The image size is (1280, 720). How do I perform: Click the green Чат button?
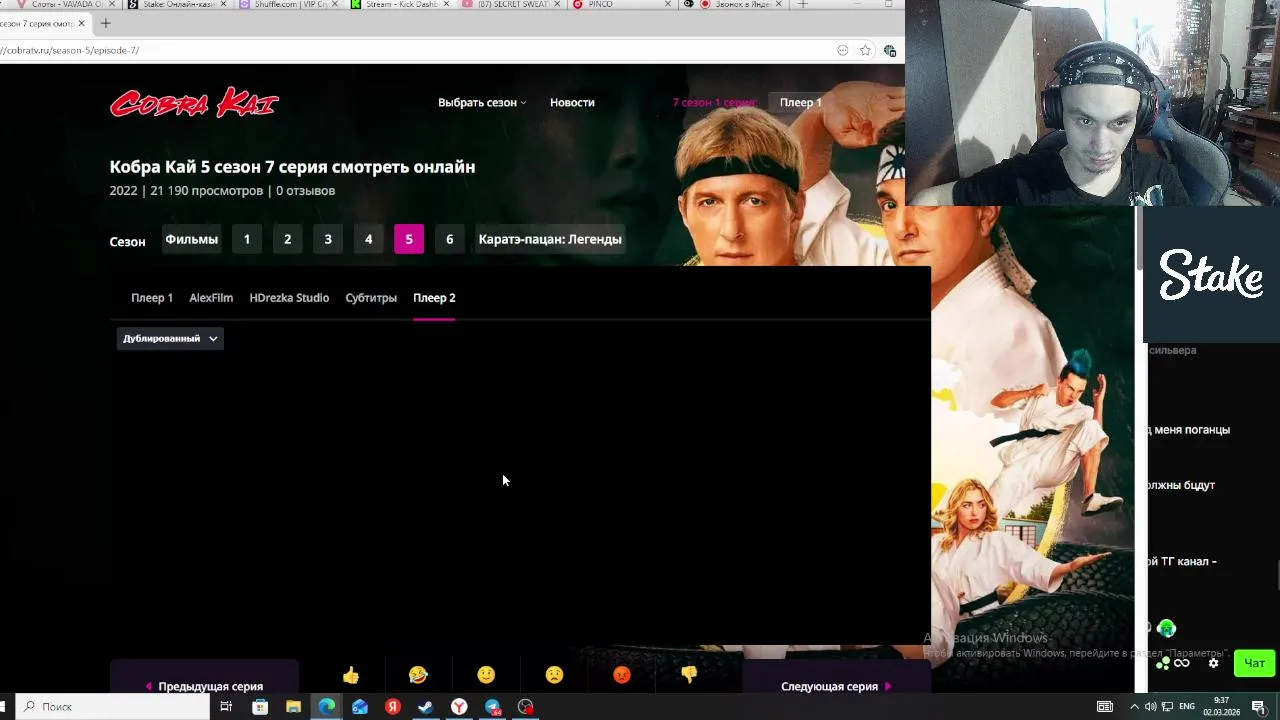pyautogui.click(x=1254, y=663)
